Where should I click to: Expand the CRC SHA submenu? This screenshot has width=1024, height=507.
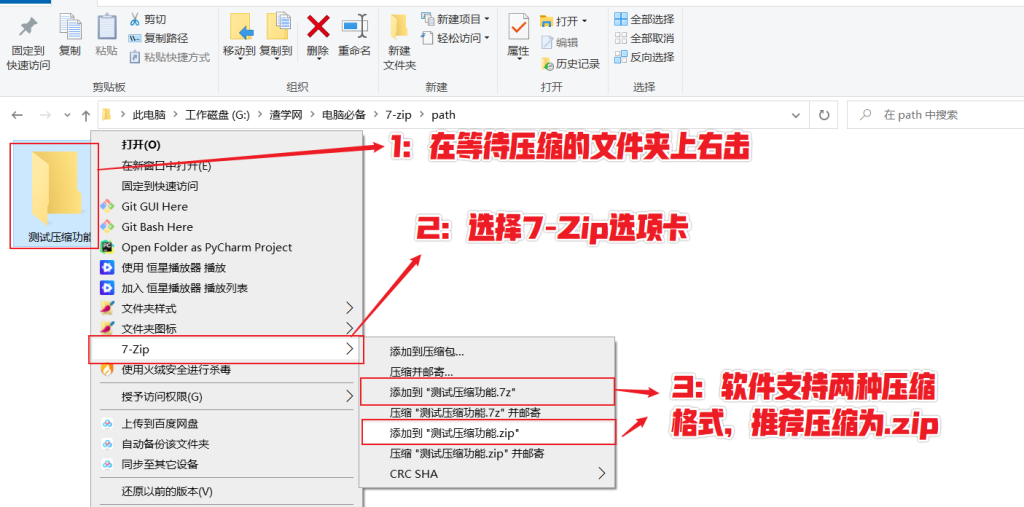pyautogui.click(x=487, y=474)
